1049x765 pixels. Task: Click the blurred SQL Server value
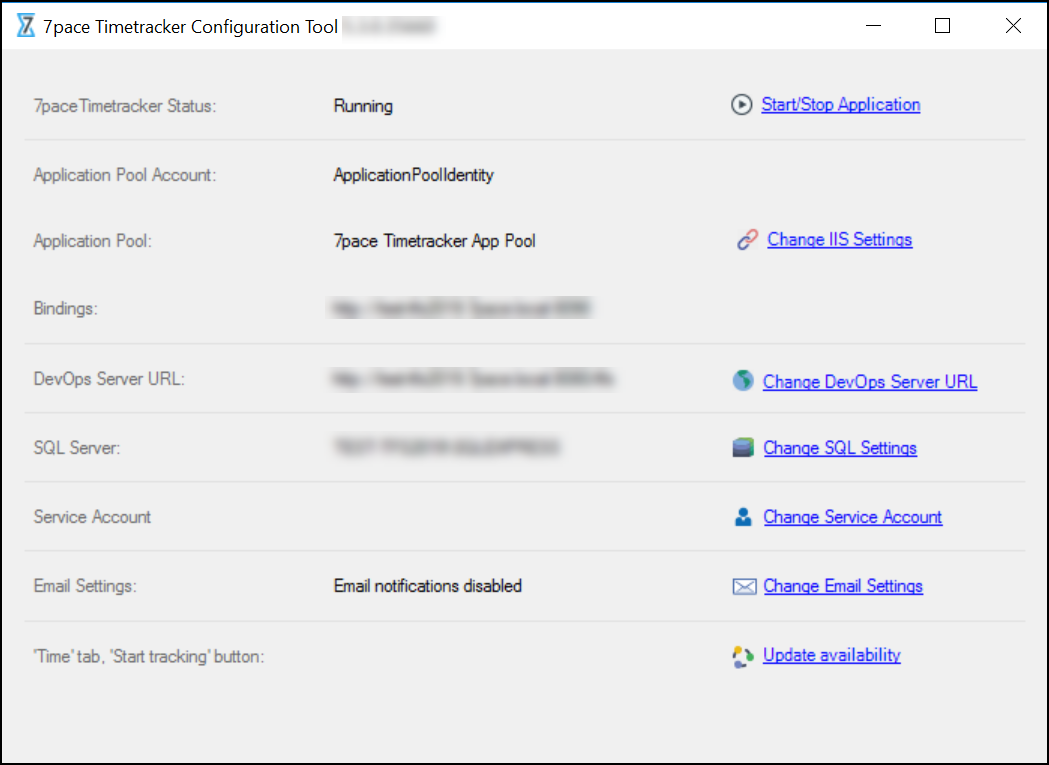[x=446, y=447]
